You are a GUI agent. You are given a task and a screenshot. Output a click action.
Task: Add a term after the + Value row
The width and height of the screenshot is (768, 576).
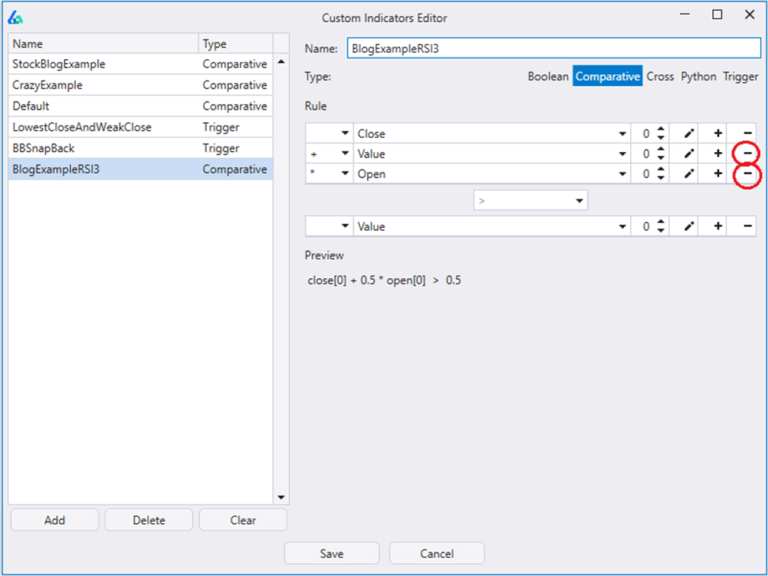pyautogui.click(x=718, y=153)
